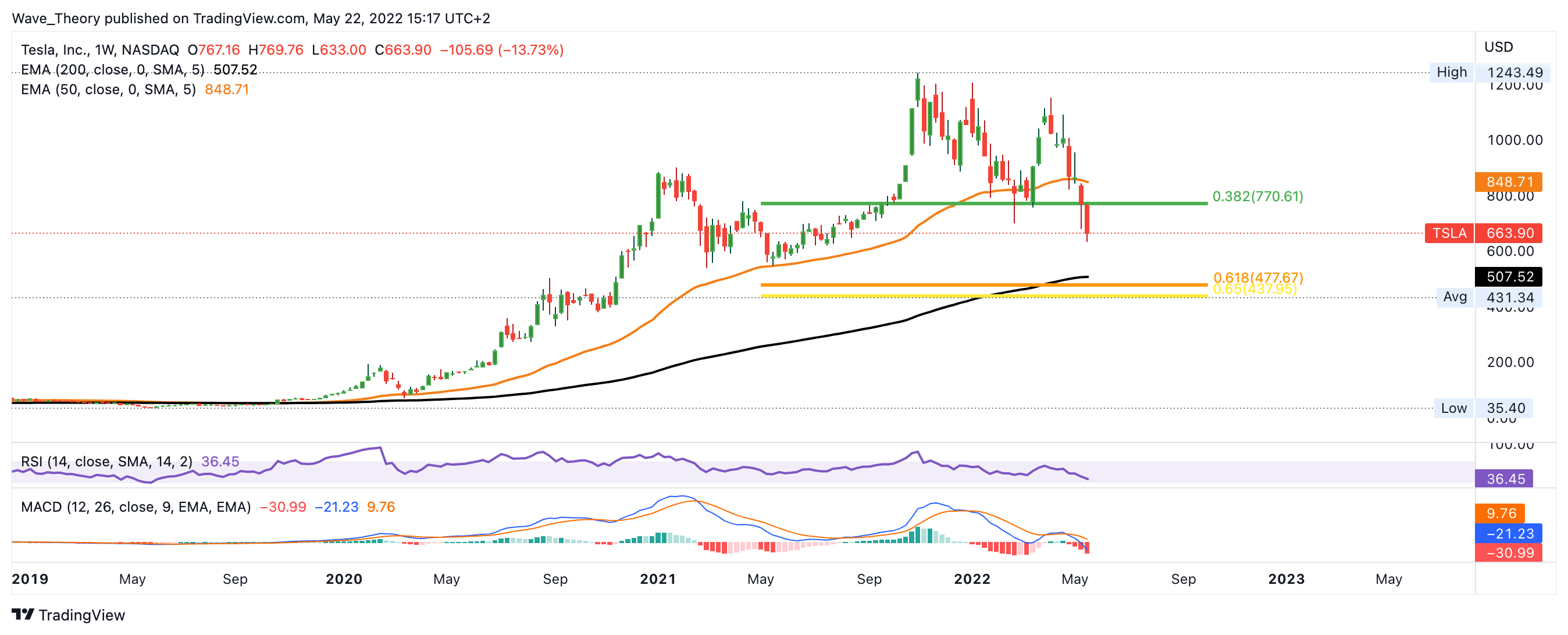Click the orange 848.71 EMA price label

[1508, 182]
